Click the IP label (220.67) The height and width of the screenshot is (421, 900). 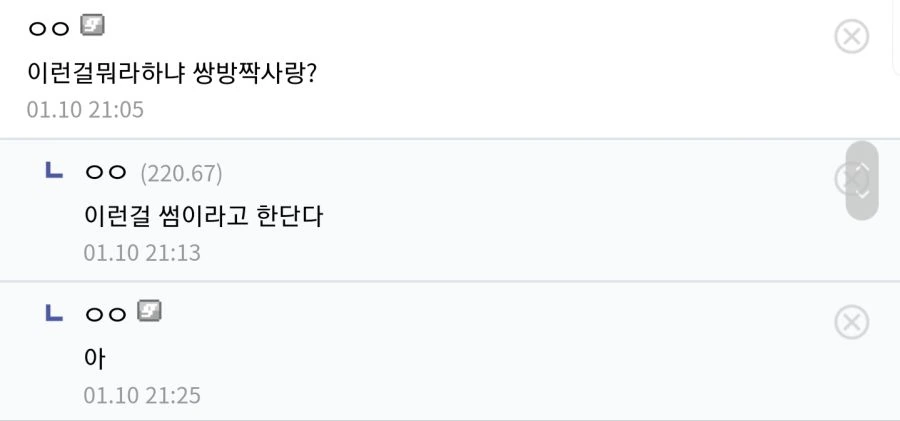click(181, 173)
